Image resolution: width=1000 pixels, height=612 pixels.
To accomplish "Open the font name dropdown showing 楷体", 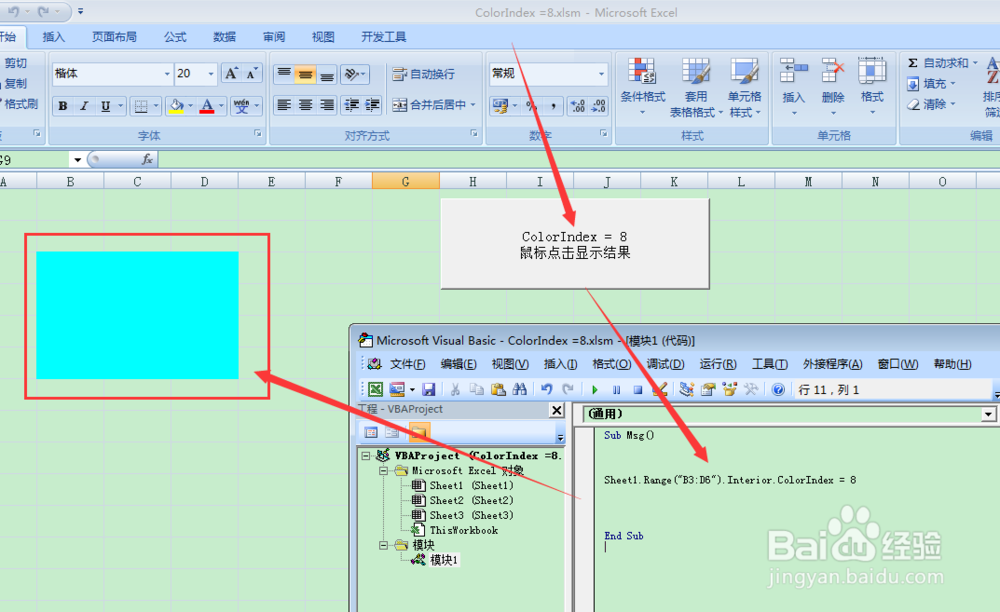I will point(167,74).
